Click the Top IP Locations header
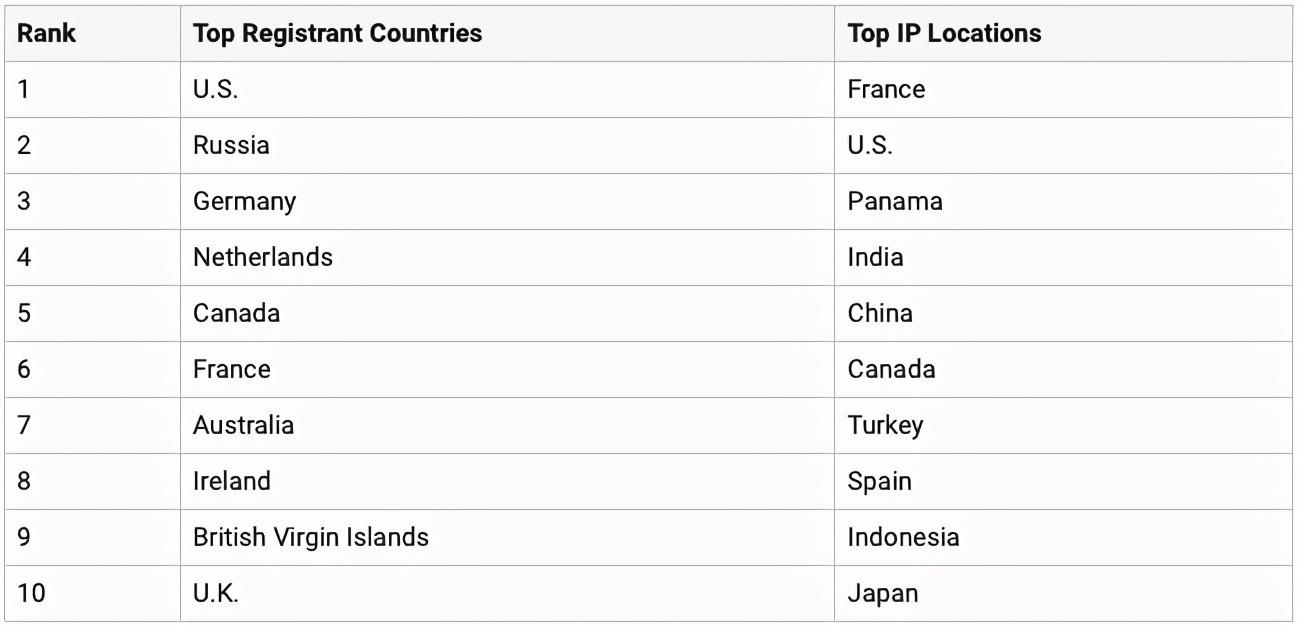Image resolution: width=1298 pixels, height=626 pixels. [944, 33]
